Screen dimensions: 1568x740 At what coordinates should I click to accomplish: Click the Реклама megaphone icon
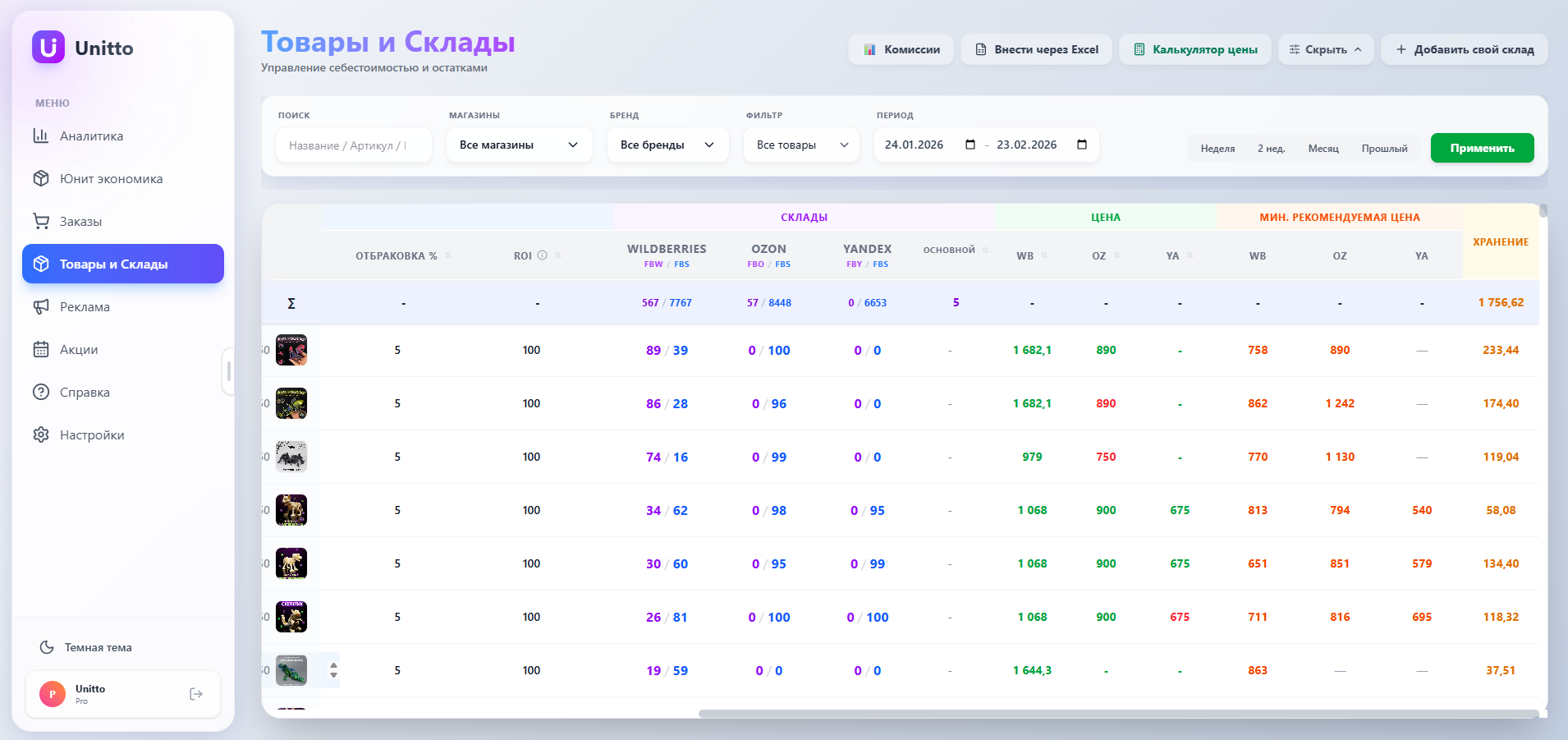pos(41,306)
